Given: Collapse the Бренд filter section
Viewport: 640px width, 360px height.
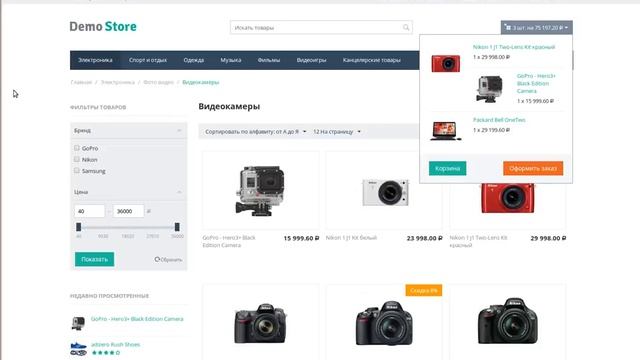Looking at the screenshot, I should tap(179, 131).
